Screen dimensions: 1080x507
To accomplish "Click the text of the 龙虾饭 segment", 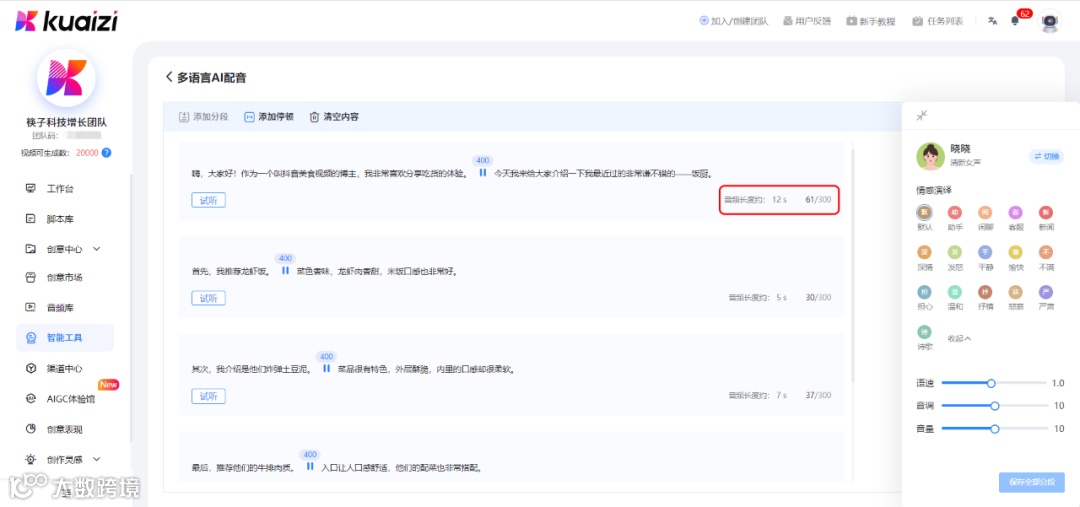I will pos(325,271).
